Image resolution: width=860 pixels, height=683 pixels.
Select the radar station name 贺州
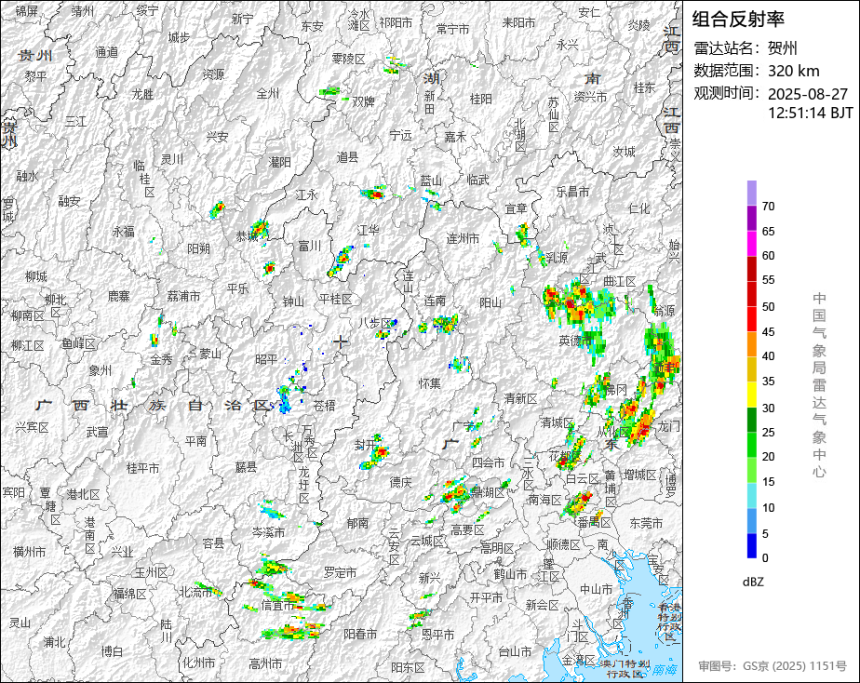[x=783, y=48]
